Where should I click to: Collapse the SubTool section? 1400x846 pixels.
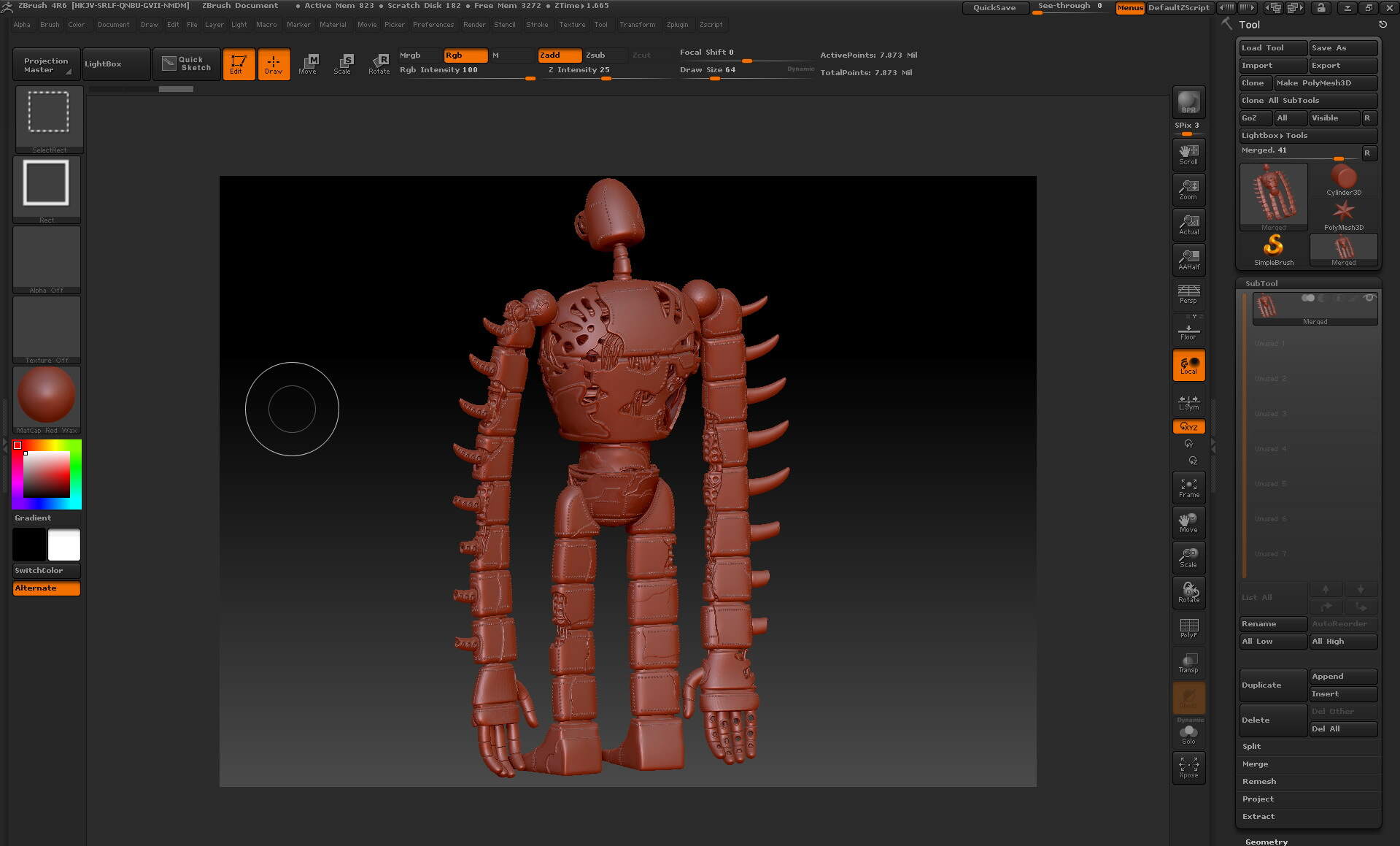[1261, 283]
